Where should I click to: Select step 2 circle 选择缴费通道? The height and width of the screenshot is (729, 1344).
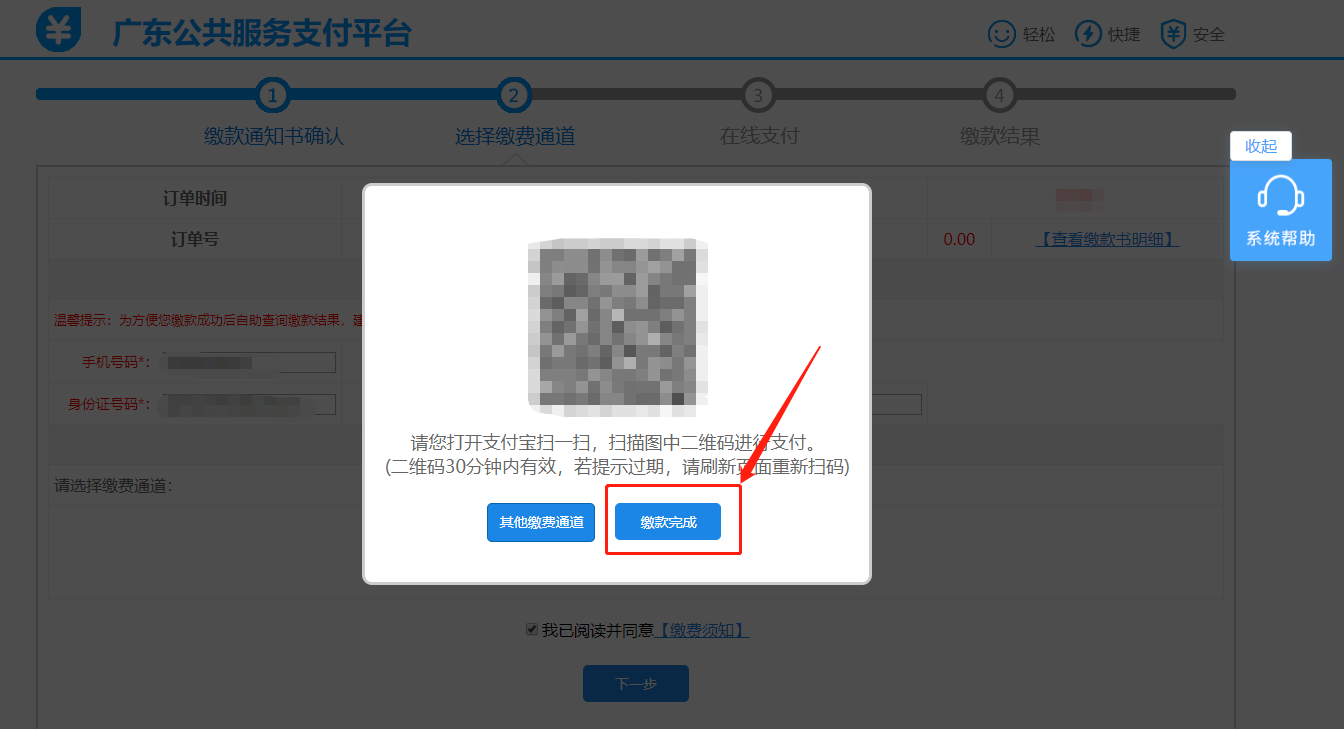pos(514,96)
